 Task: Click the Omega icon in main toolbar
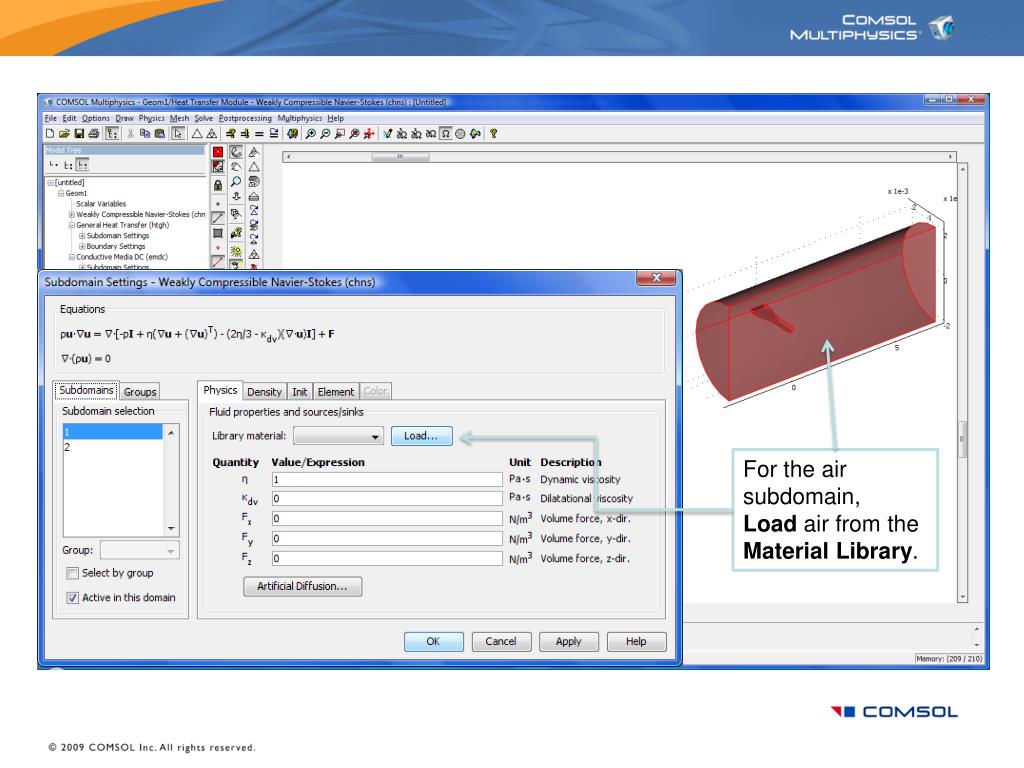[445, 134]
